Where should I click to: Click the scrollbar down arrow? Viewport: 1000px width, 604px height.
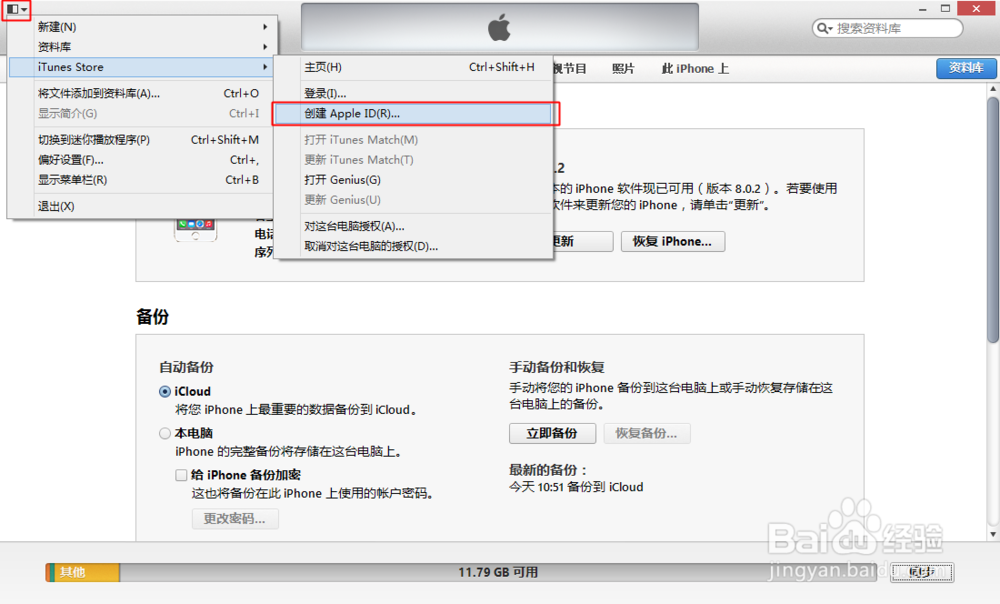(993, 534)
